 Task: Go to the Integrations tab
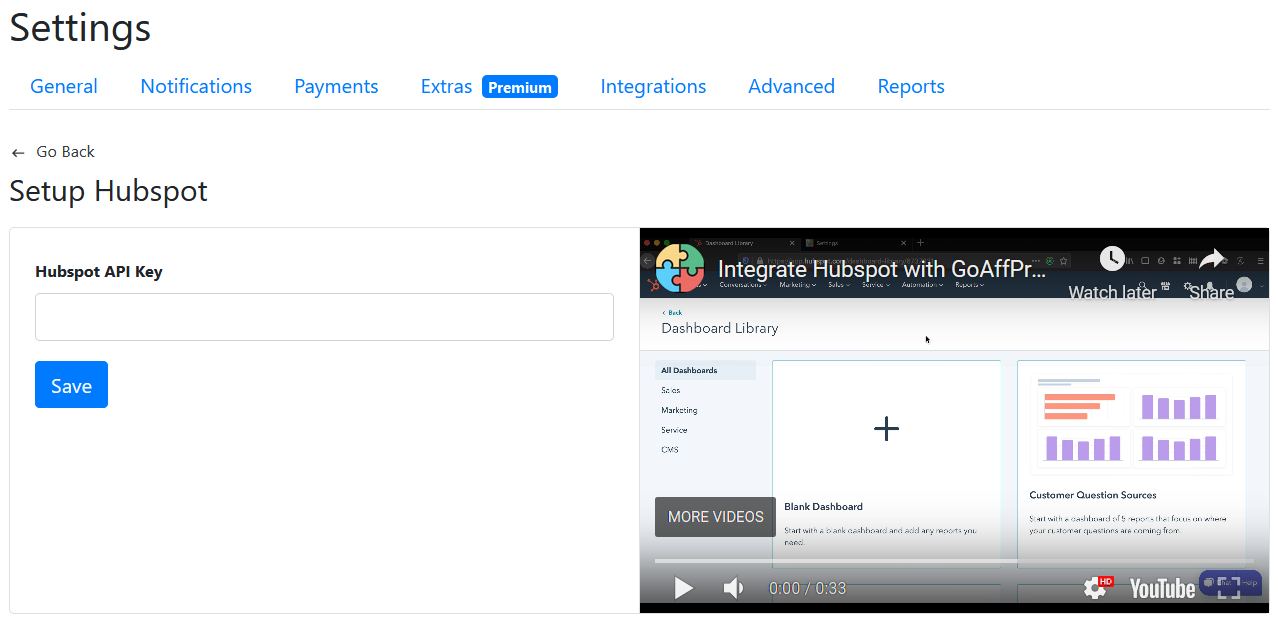(653, 87)
